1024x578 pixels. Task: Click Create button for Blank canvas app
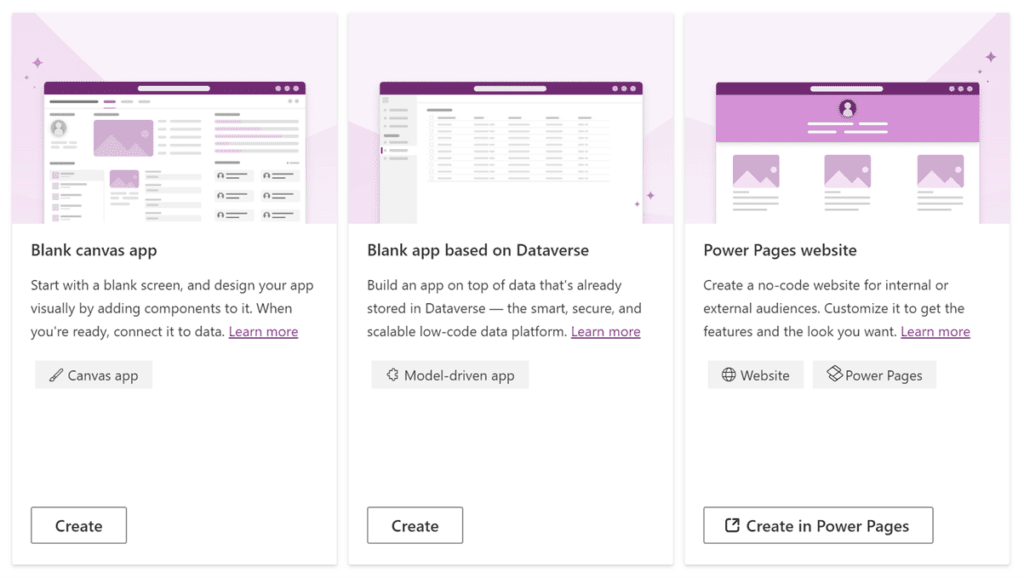click(x=78, y=525)
